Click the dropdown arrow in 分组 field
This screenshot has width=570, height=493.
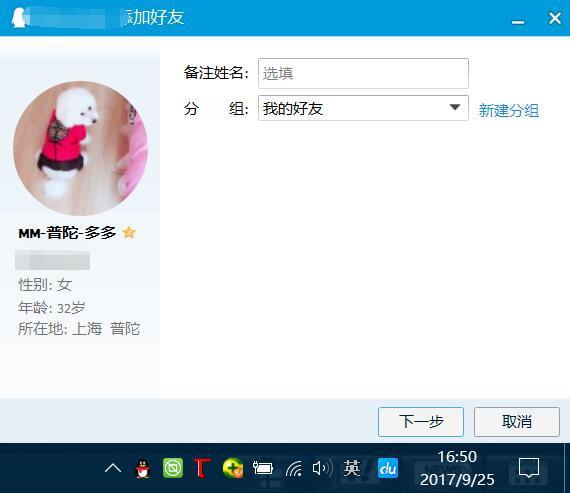pyautogui.click(x=455, y=107)
